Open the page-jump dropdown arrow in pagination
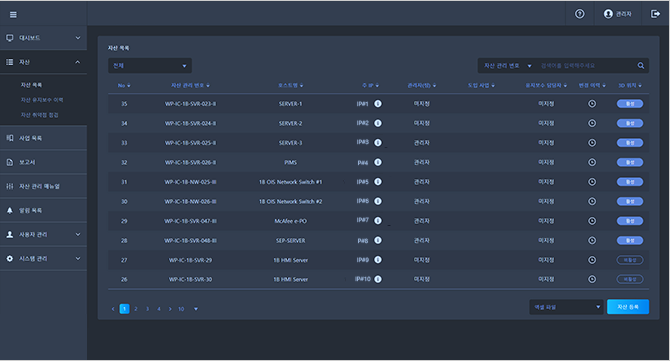 [196, 309]
